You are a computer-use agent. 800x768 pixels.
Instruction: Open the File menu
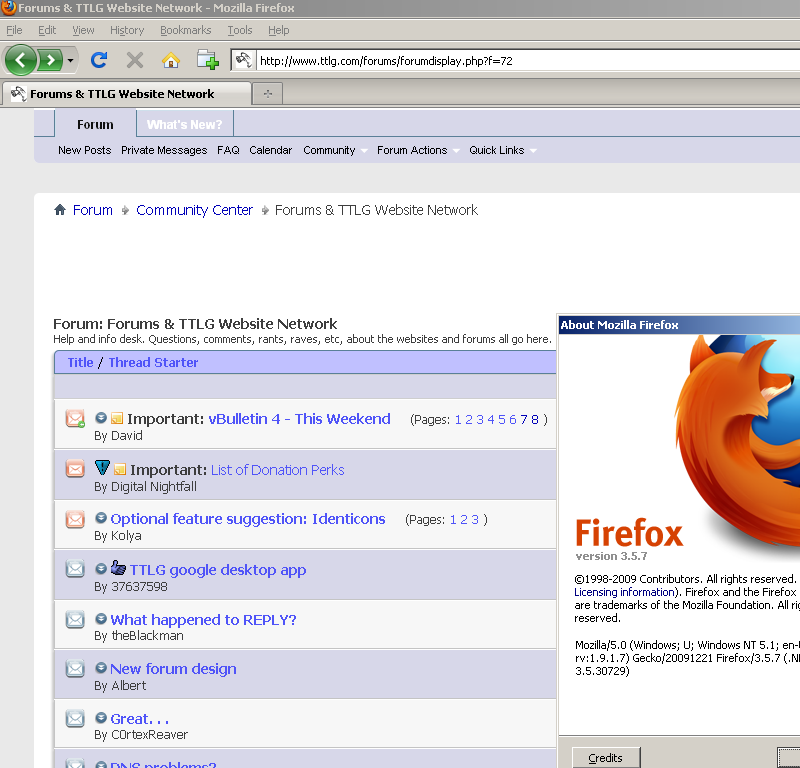pos(14,30)
